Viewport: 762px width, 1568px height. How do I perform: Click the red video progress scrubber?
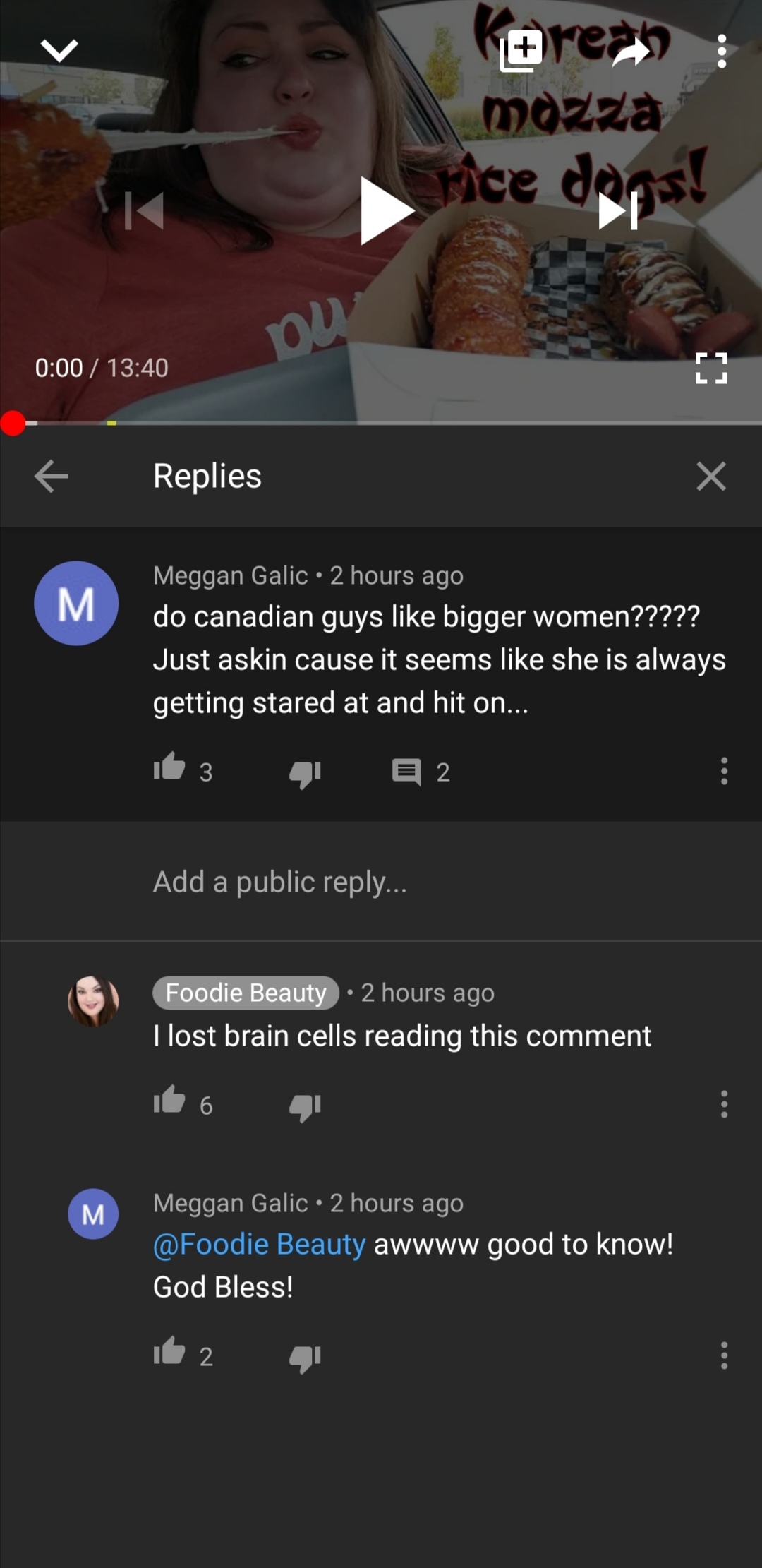coord(13,424)
